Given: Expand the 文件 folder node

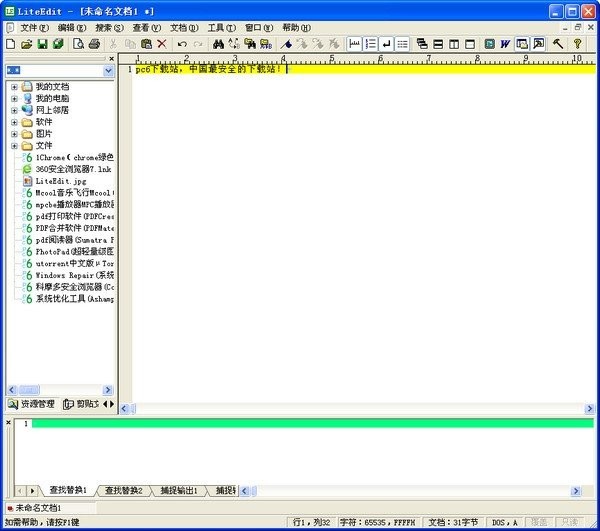Looking at the screenshot, I should point(14,146).
